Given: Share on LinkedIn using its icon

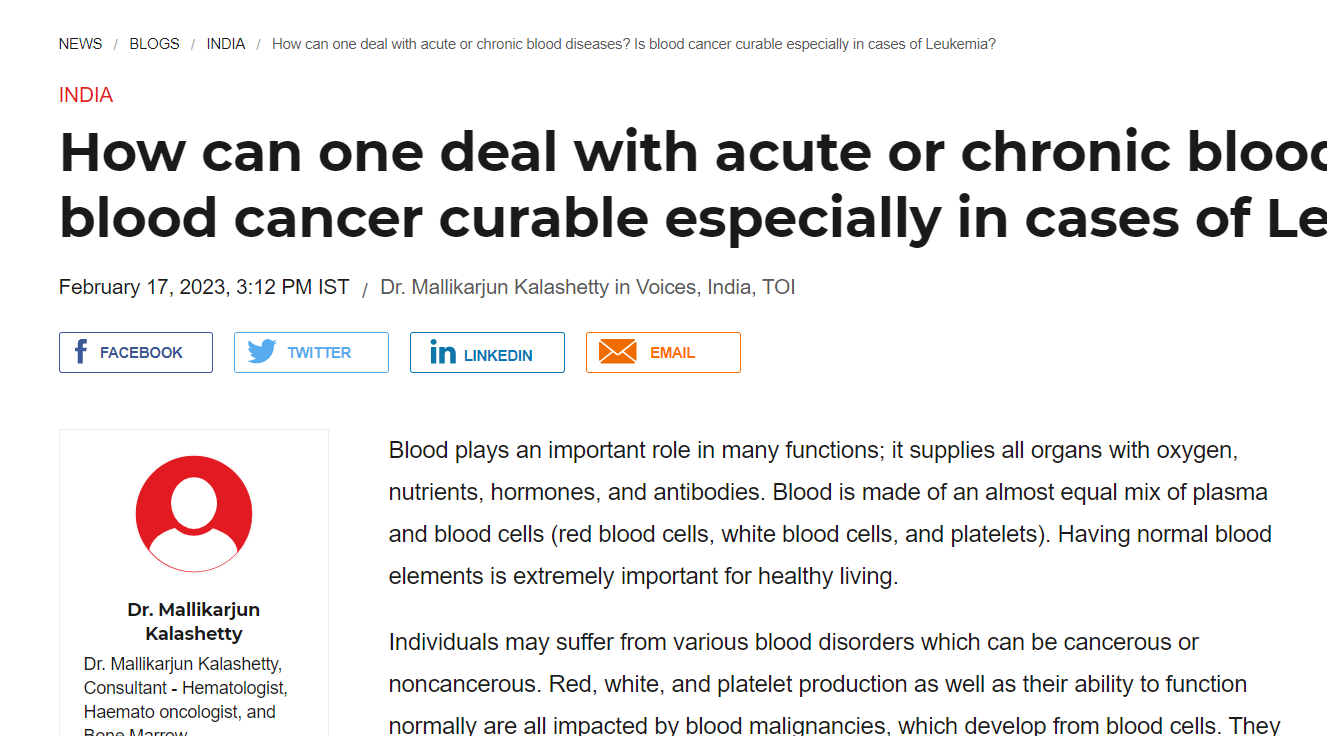Looking at the screenshot, I should (443, 352).
